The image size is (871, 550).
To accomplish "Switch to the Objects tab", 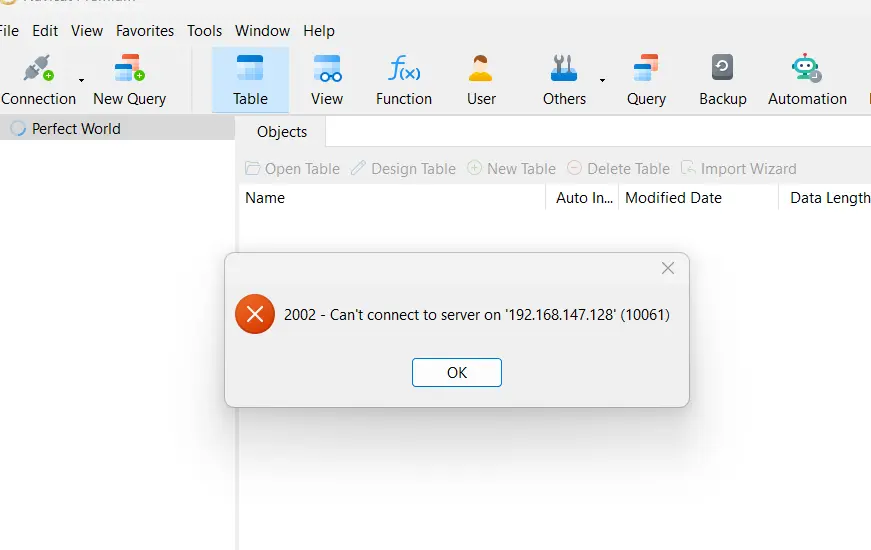I will click(x=281, y=132).
